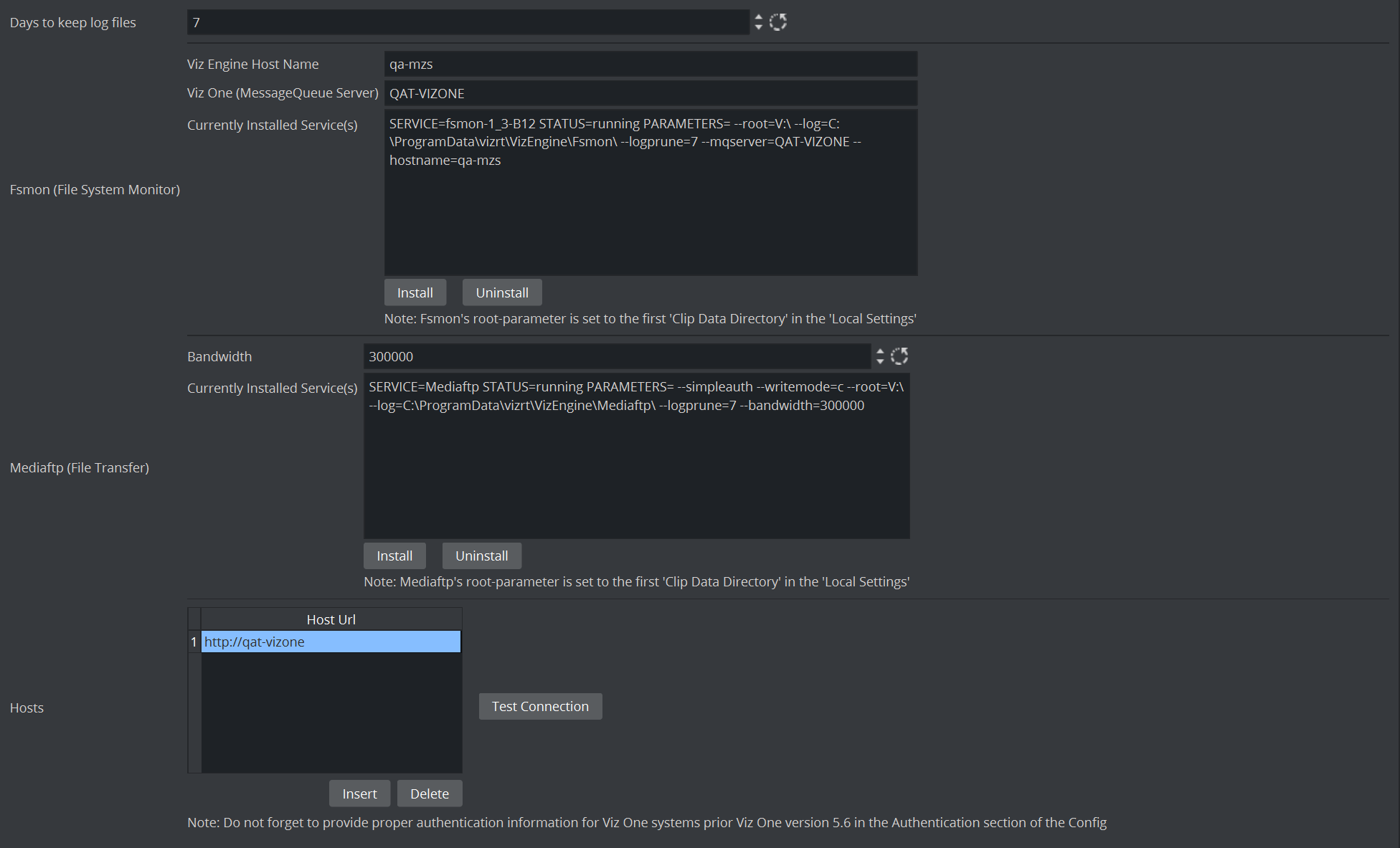Delete the selected host URL
Image resolution: width=1400 pixels, height=848 pixels.
[429, 794]
